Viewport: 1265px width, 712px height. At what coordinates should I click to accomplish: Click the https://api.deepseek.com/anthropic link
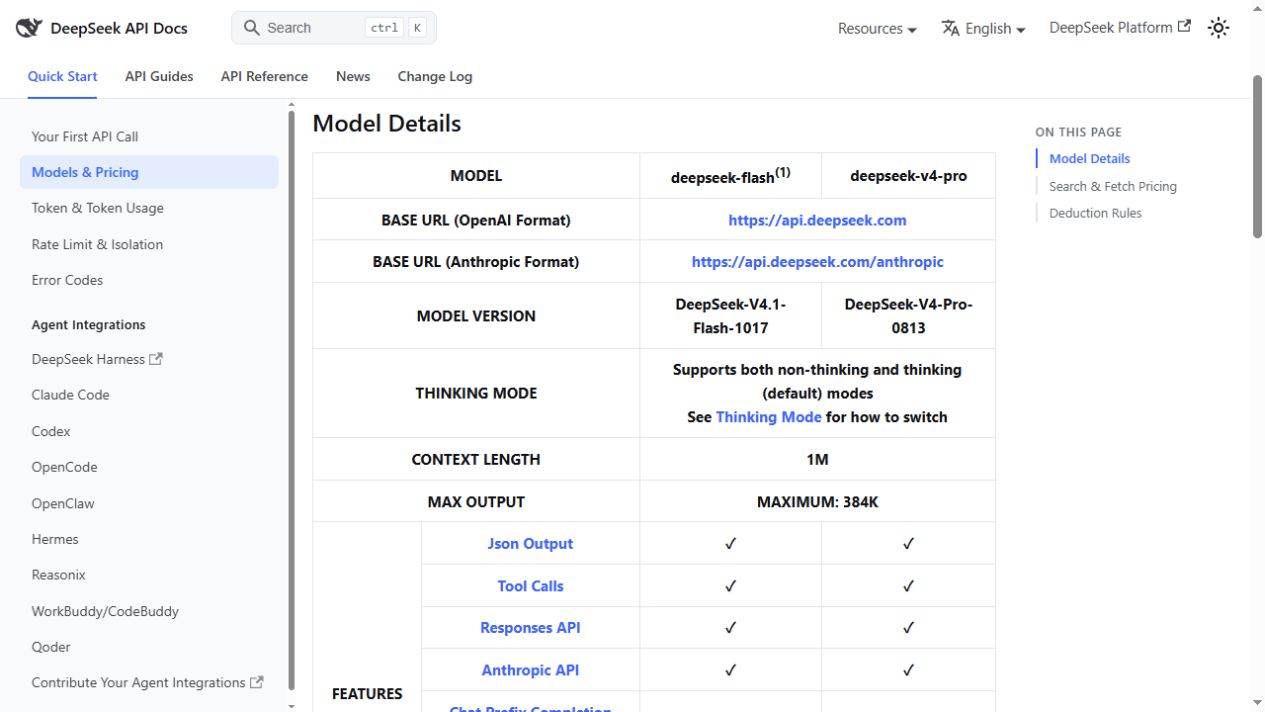(x=817, y=262)
